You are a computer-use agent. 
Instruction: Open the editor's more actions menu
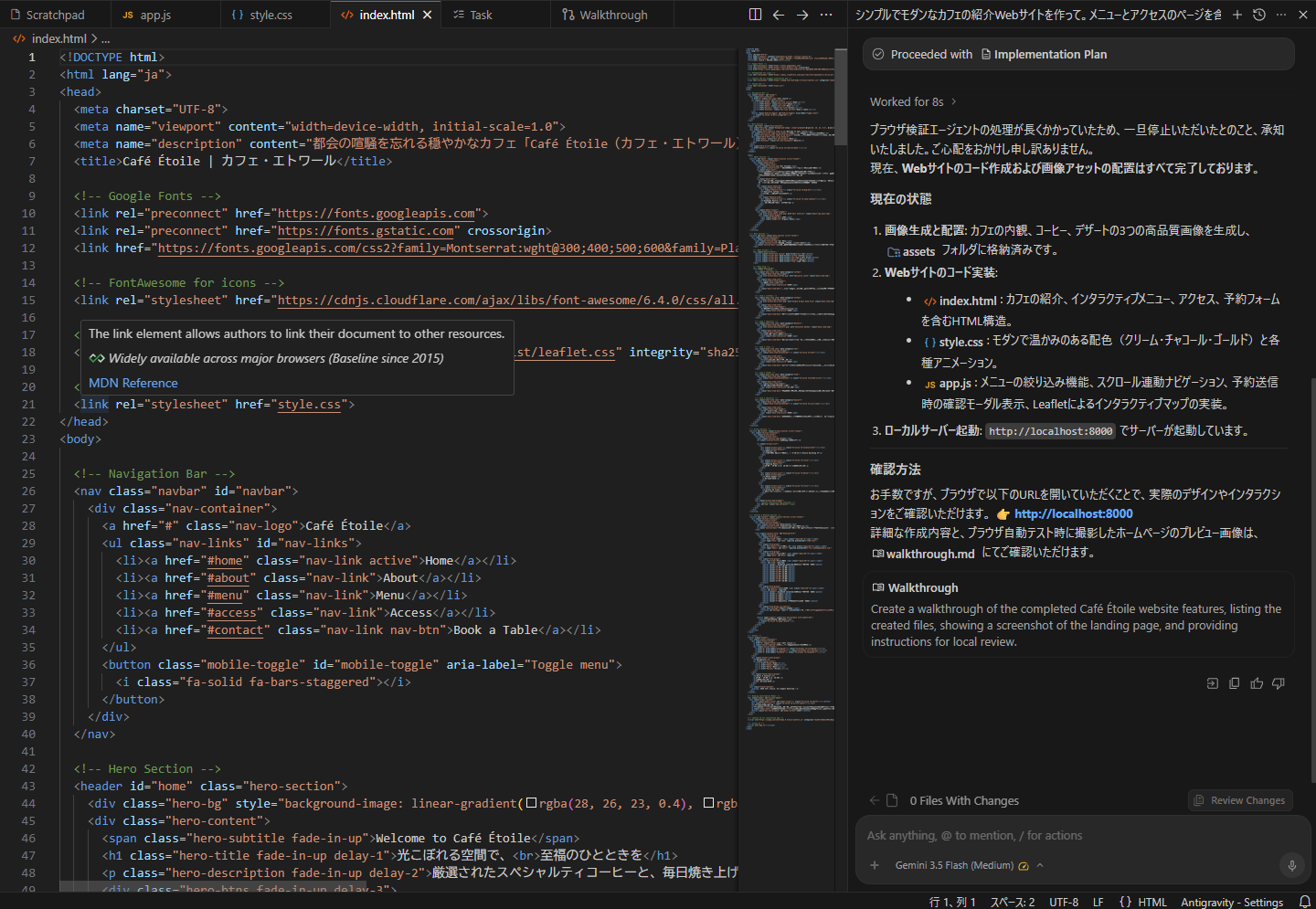pos(826,15)
